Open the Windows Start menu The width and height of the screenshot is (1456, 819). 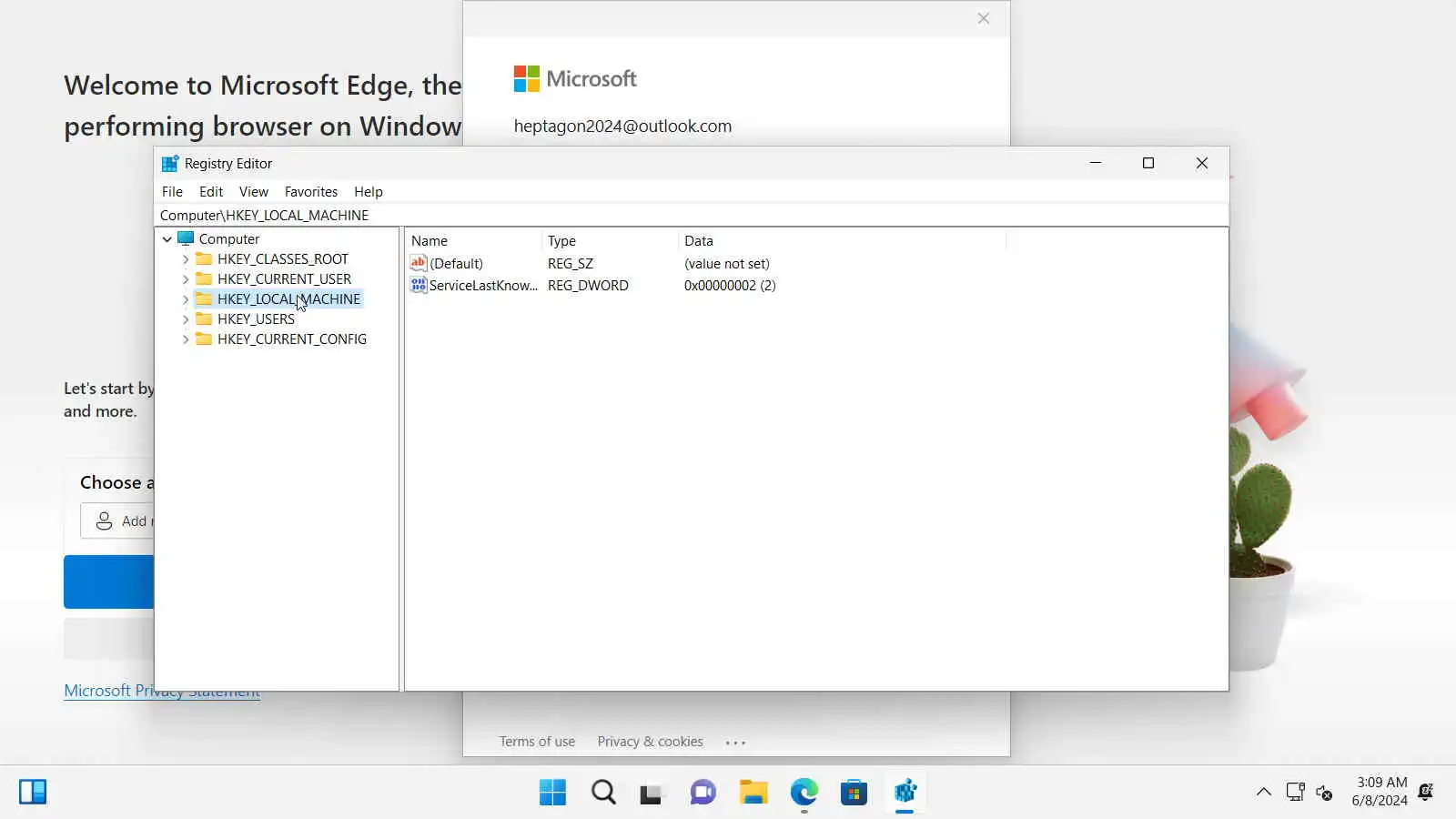(552, 793)
